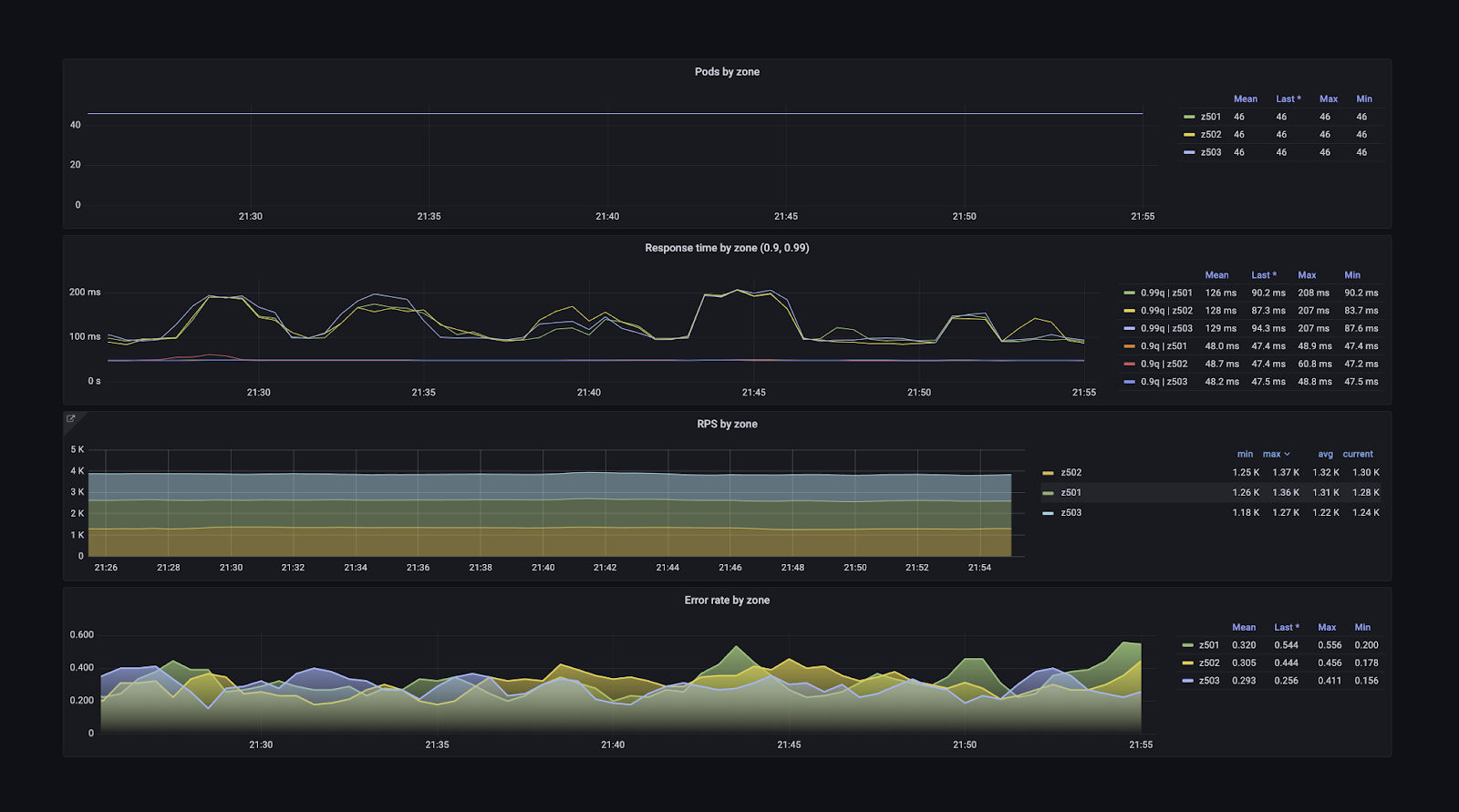Toggle the max column sort chevron in RPS legend
Viewport: 1459px width, 812px height.
[x=1287, y=454]
